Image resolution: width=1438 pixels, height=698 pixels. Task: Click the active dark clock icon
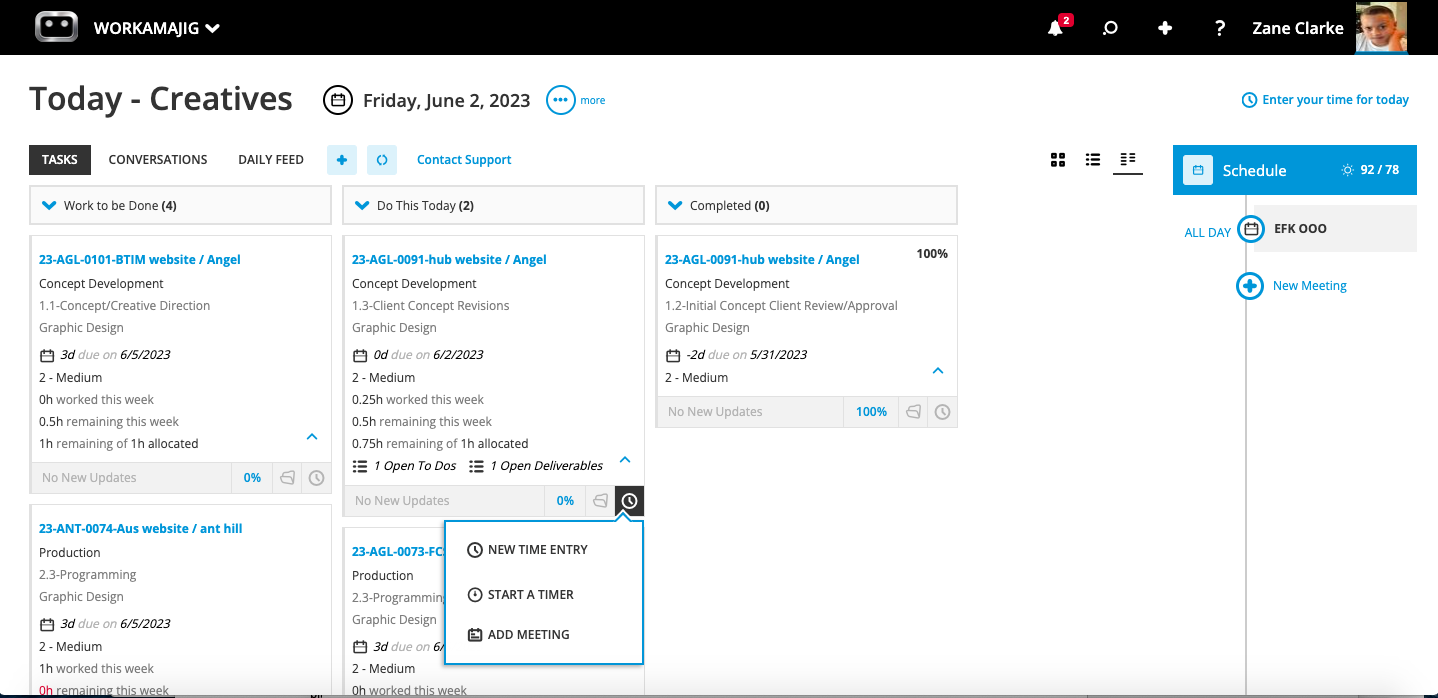[629, 501]
